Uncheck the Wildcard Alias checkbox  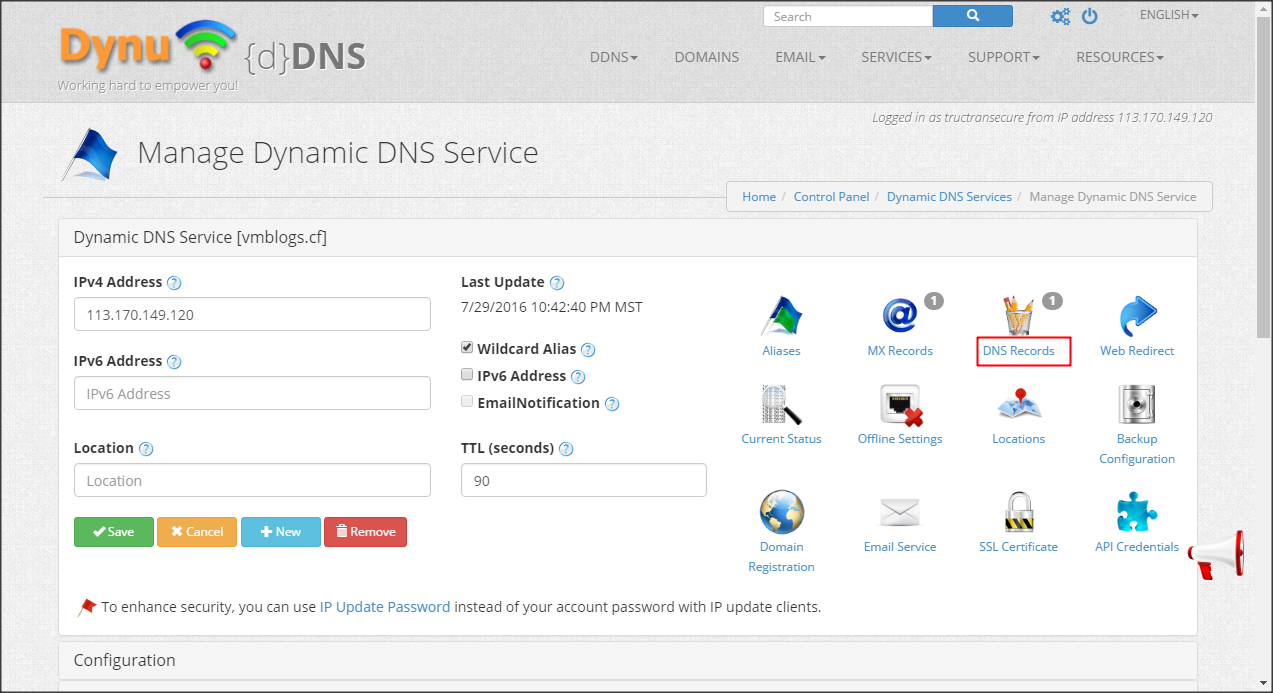467,348
